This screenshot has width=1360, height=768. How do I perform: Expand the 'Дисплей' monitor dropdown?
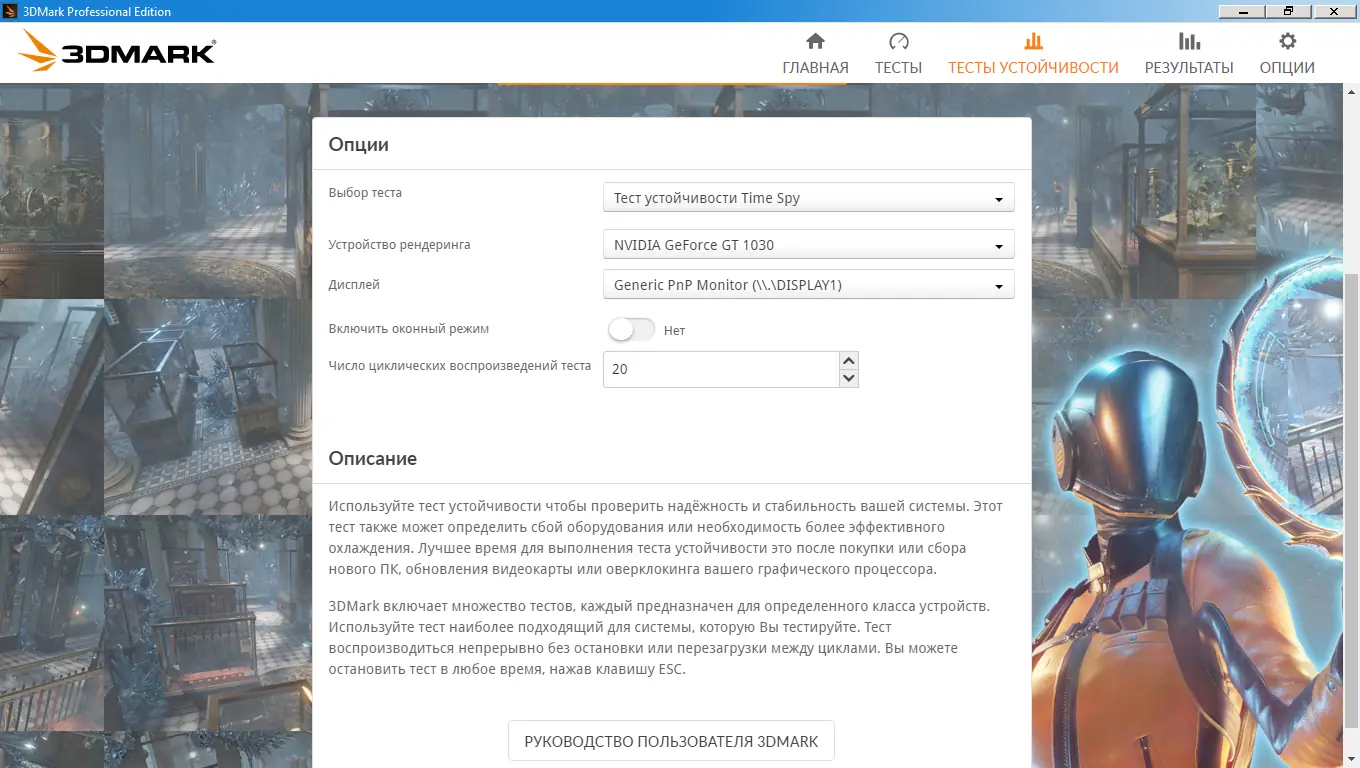808,284
